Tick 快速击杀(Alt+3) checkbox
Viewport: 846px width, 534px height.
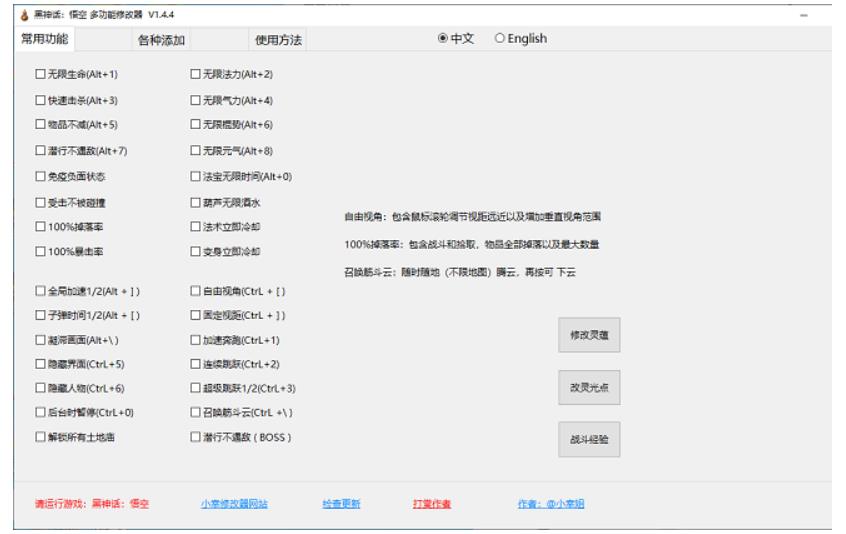click(x=40, y=100)
